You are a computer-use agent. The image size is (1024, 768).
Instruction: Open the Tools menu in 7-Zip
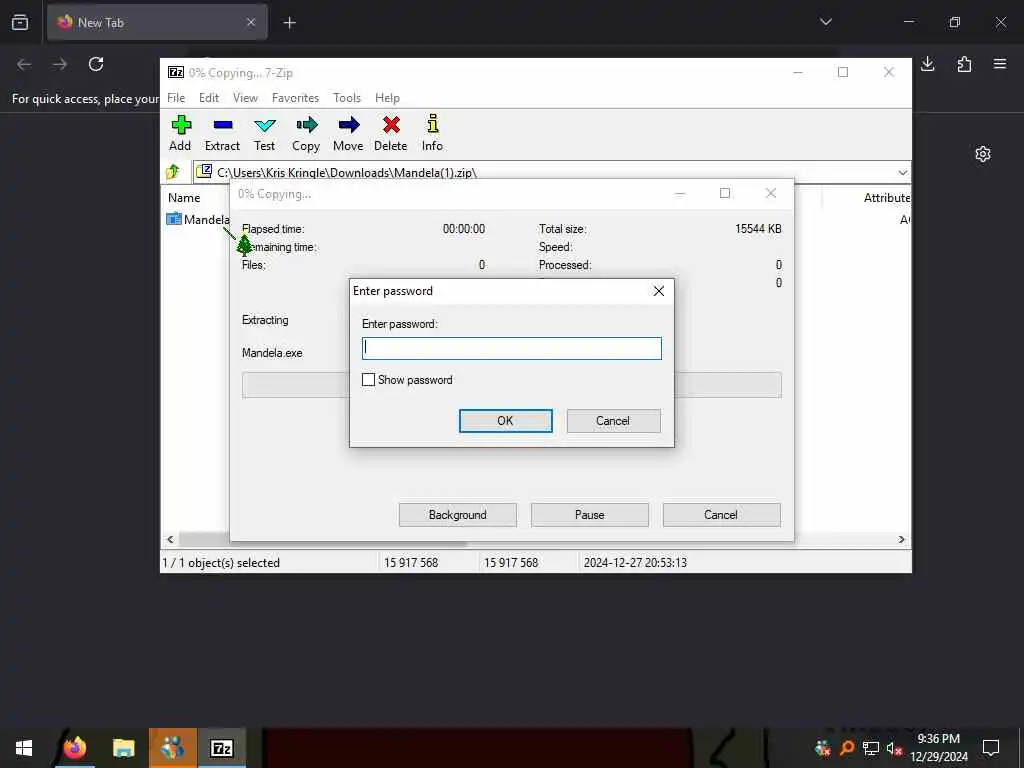click(347, 98)
